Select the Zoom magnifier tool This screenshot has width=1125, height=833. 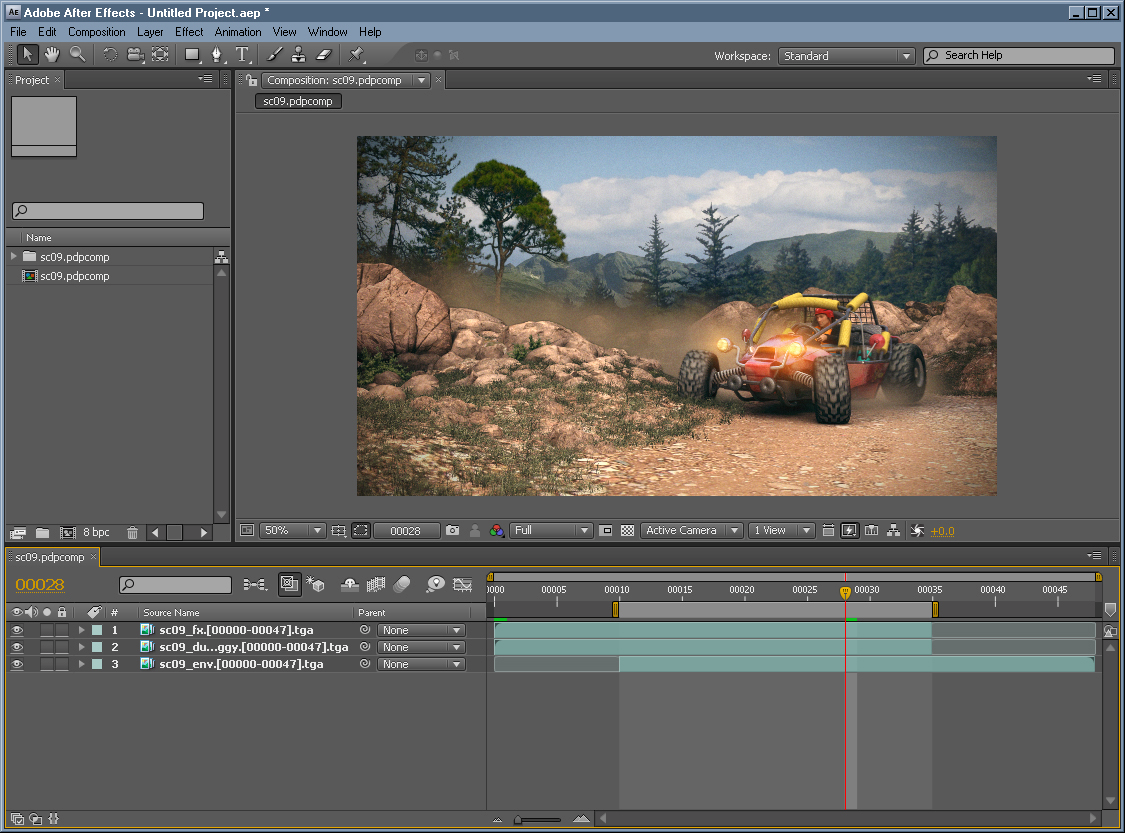pyautogui.click(x=77, y=55)
